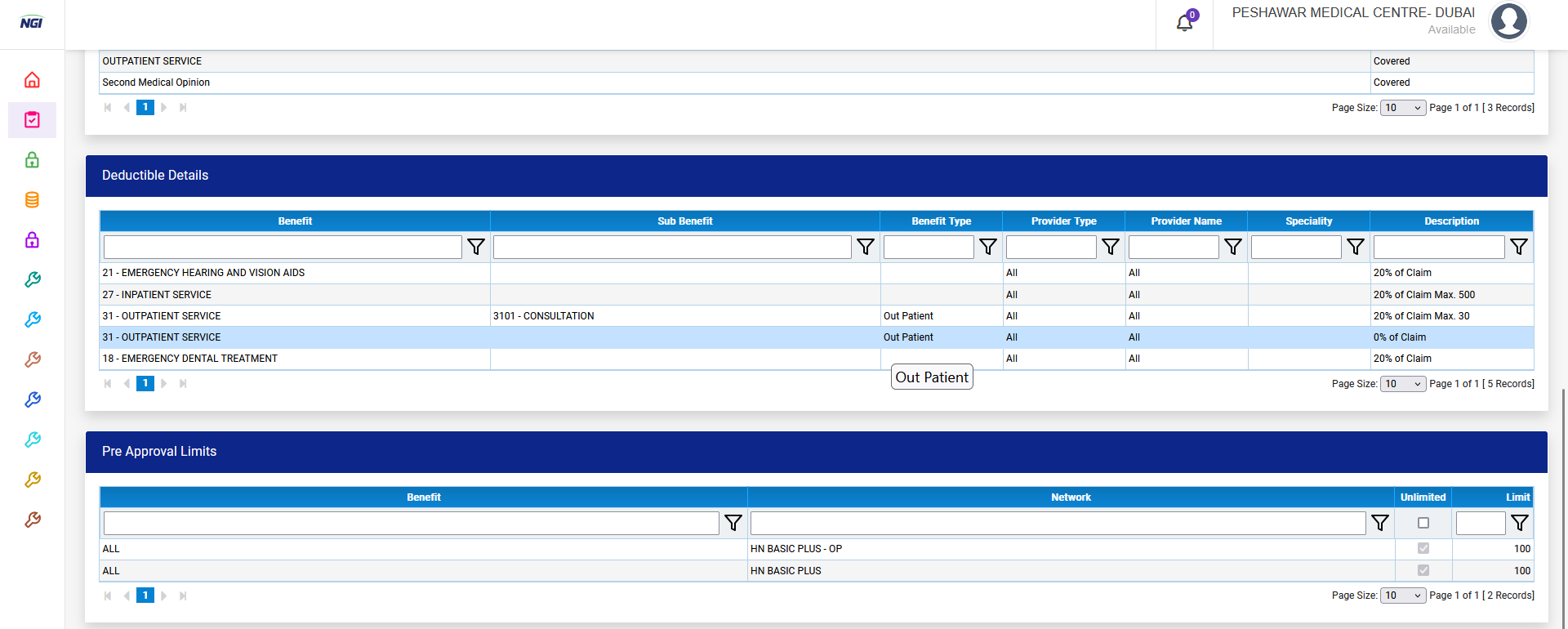Sort by Provider Type column header
The height and width of the screenshot is (629, 1568).
[1063, 221]
